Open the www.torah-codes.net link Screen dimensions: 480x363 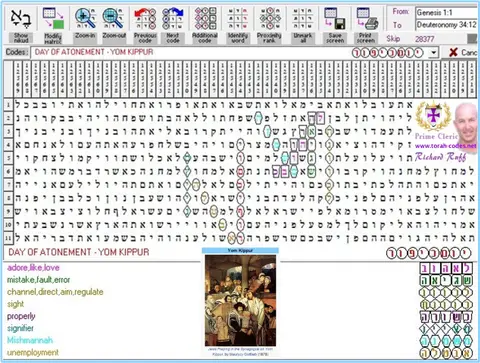click(445, 146)
